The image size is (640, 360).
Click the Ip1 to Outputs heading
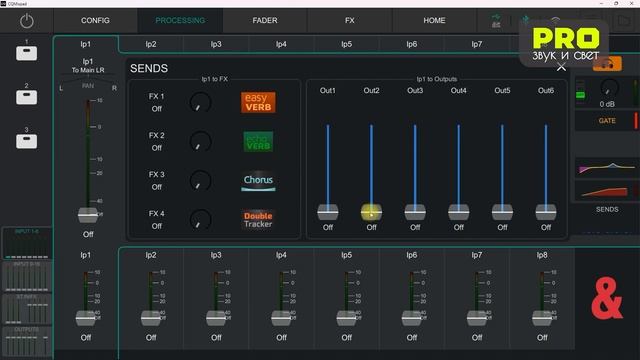tap(437, 79)
